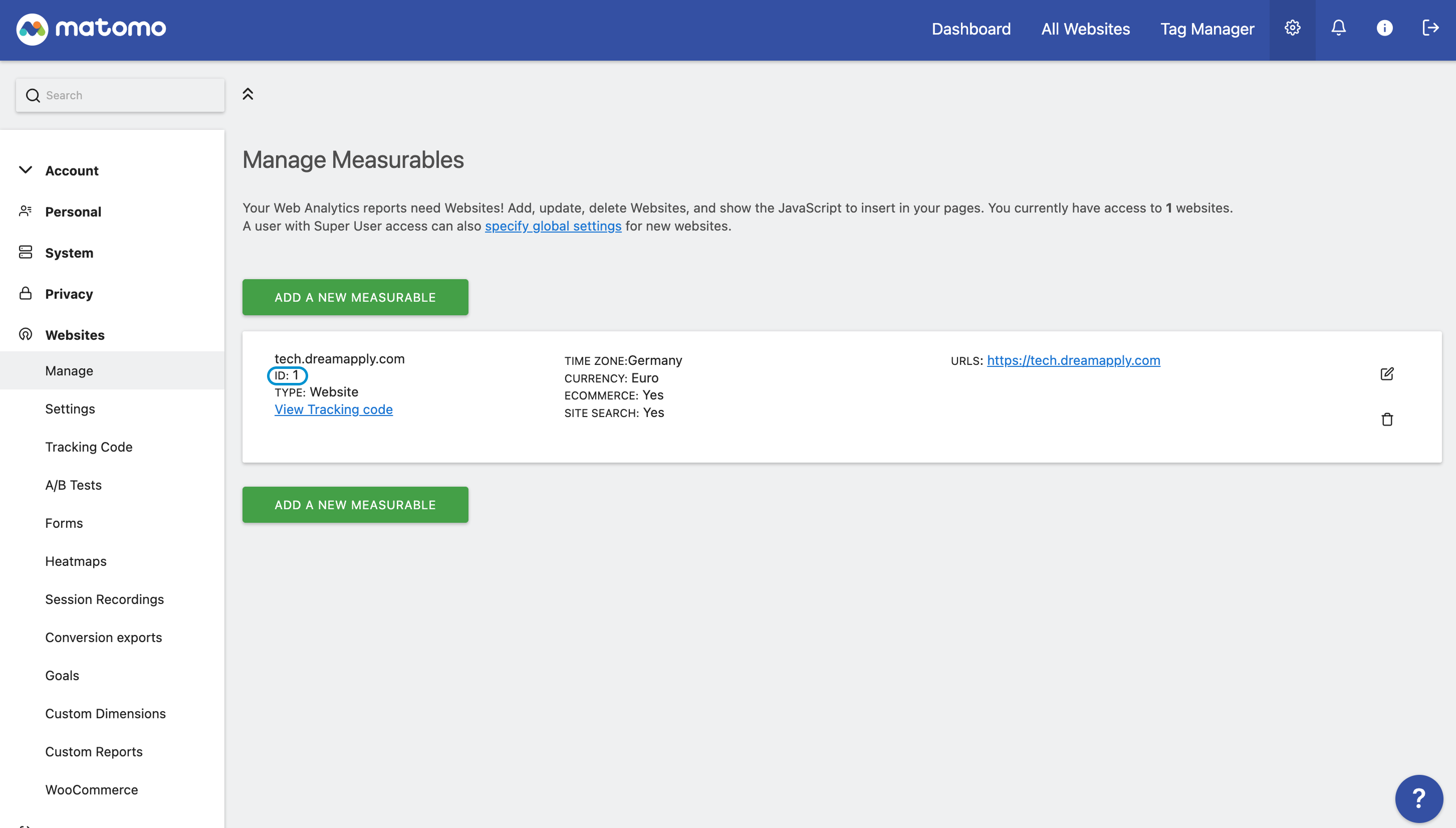Edit the tech.dreamapply.com measurable
1456x828 pixels.
1387,373
